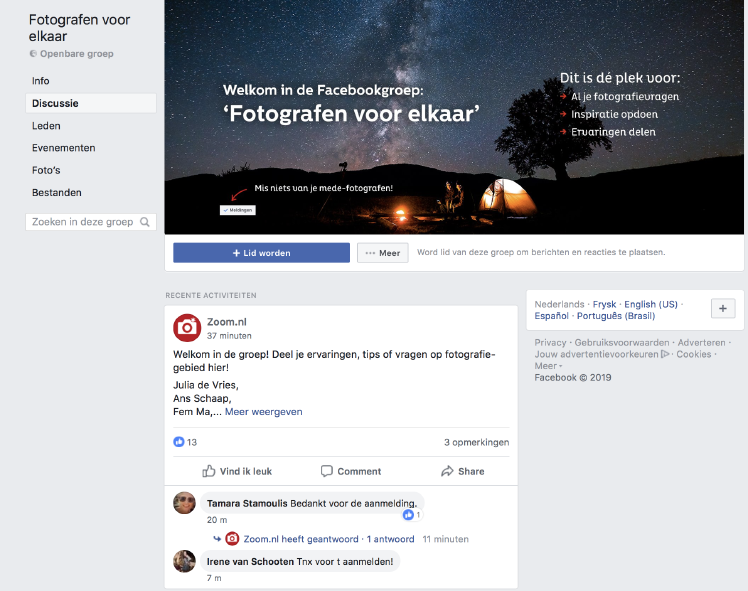Open the Leden members list
This screenshot has width=748, height=591.
tap(46, 125)
